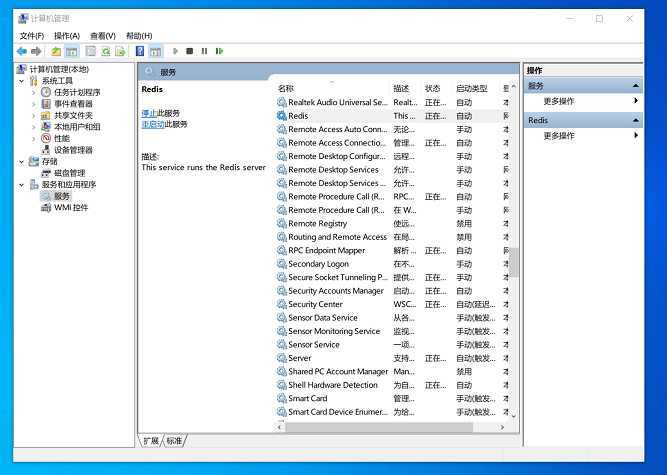
Task: Select the Shell Hardware Detection service row
Action: click(x=391, y=385)
